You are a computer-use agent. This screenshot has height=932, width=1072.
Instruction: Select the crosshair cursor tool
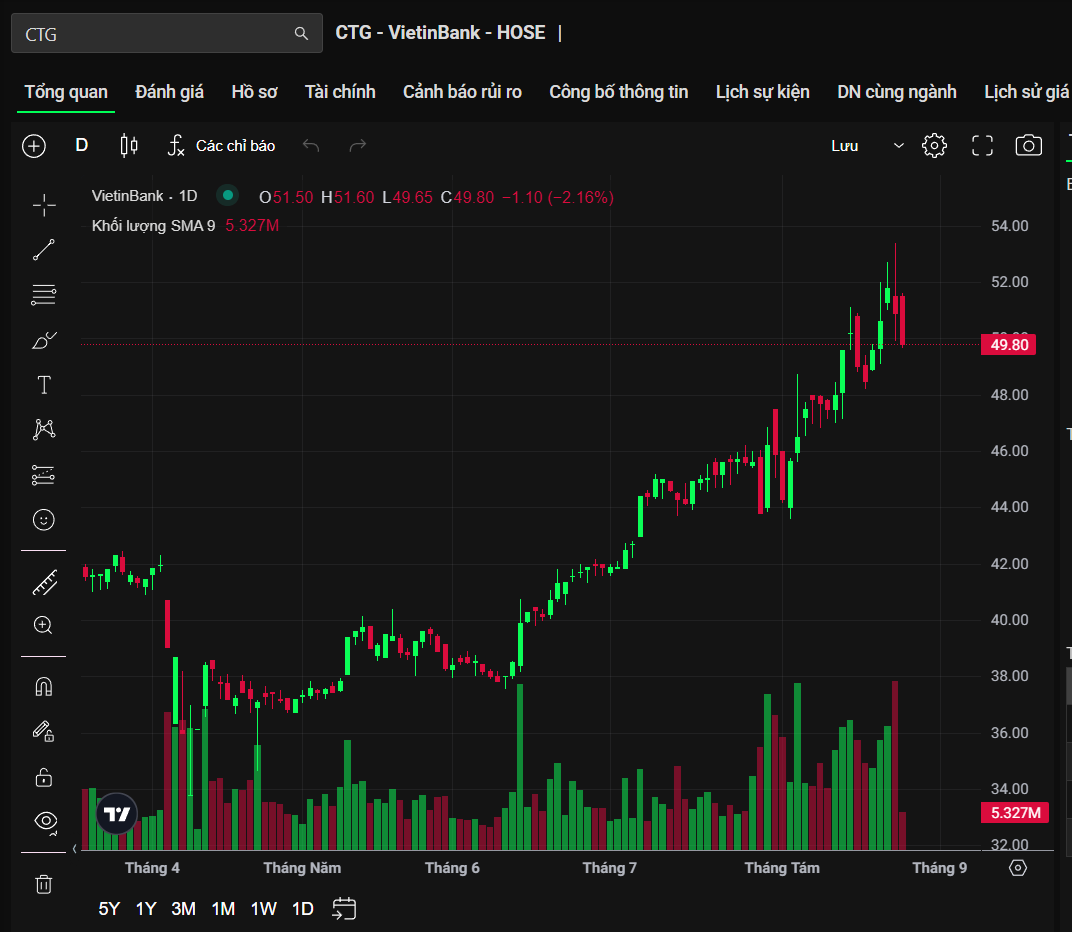click(x=44, y=205)
